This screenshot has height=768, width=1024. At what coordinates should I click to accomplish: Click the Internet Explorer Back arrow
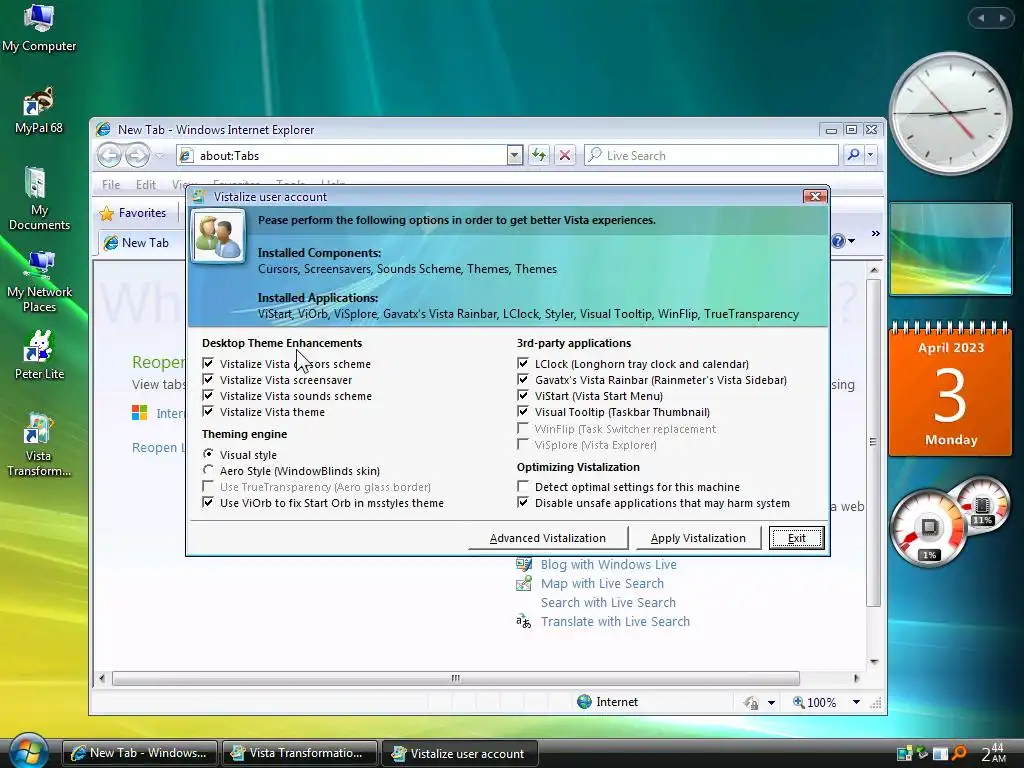(x=110, y=155)
